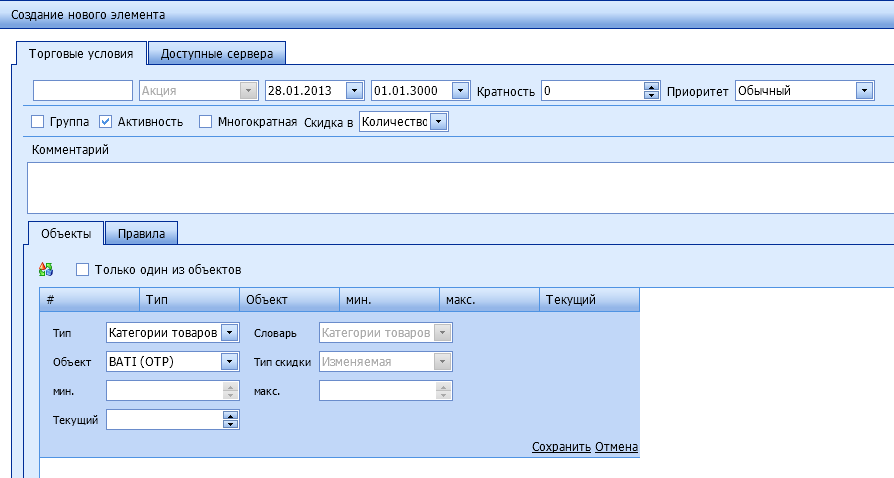Uncheck the Активность checkbox
The height and width of the screenshot is (478, 894).
click(x=106, y=122)
